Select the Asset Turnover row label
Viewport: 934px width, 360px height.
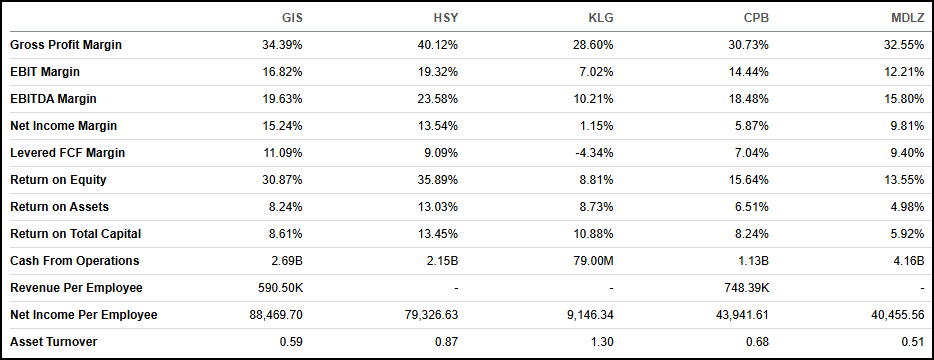tap(54, 342)
